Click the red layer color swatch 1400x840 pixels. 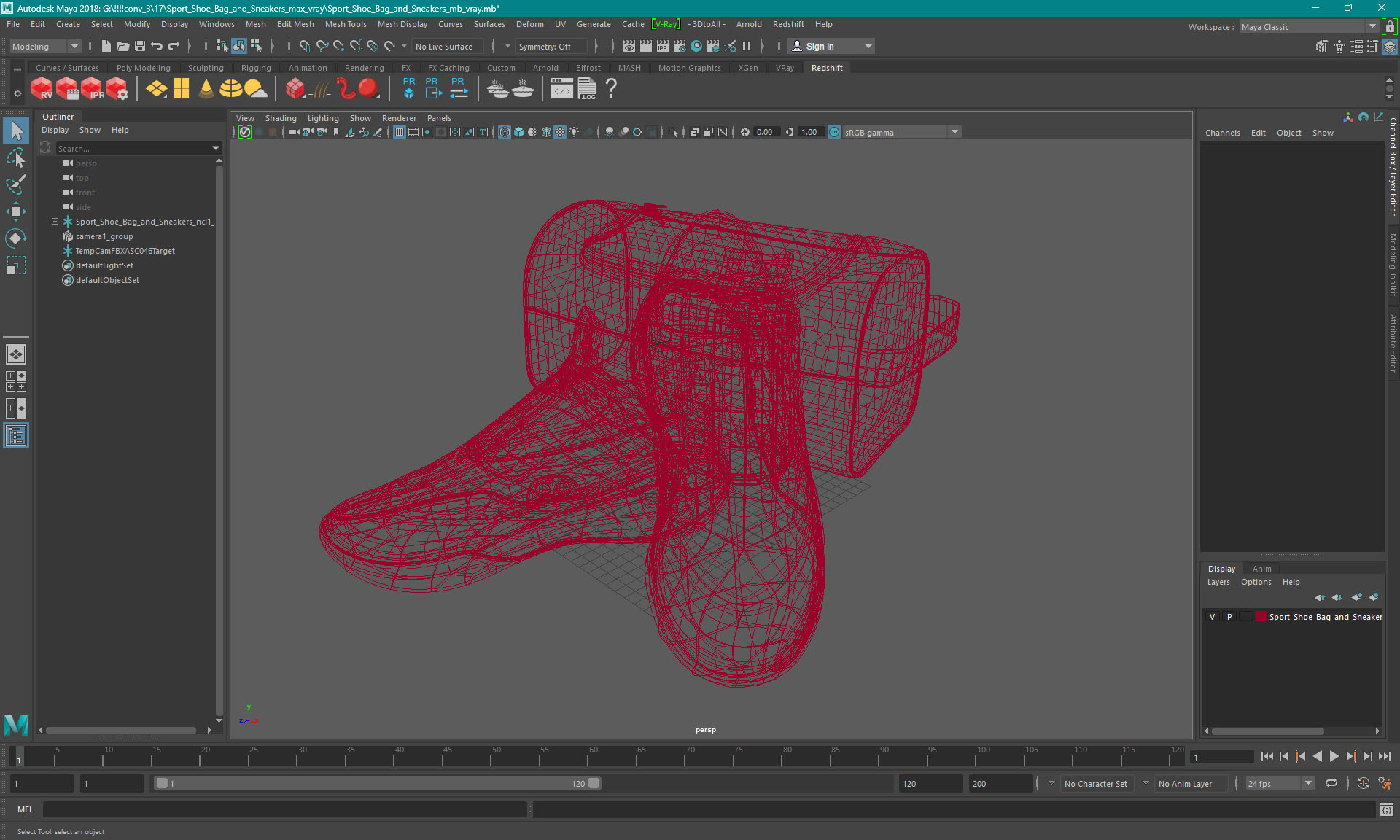pyautogui.click(x=1261, y=617)
